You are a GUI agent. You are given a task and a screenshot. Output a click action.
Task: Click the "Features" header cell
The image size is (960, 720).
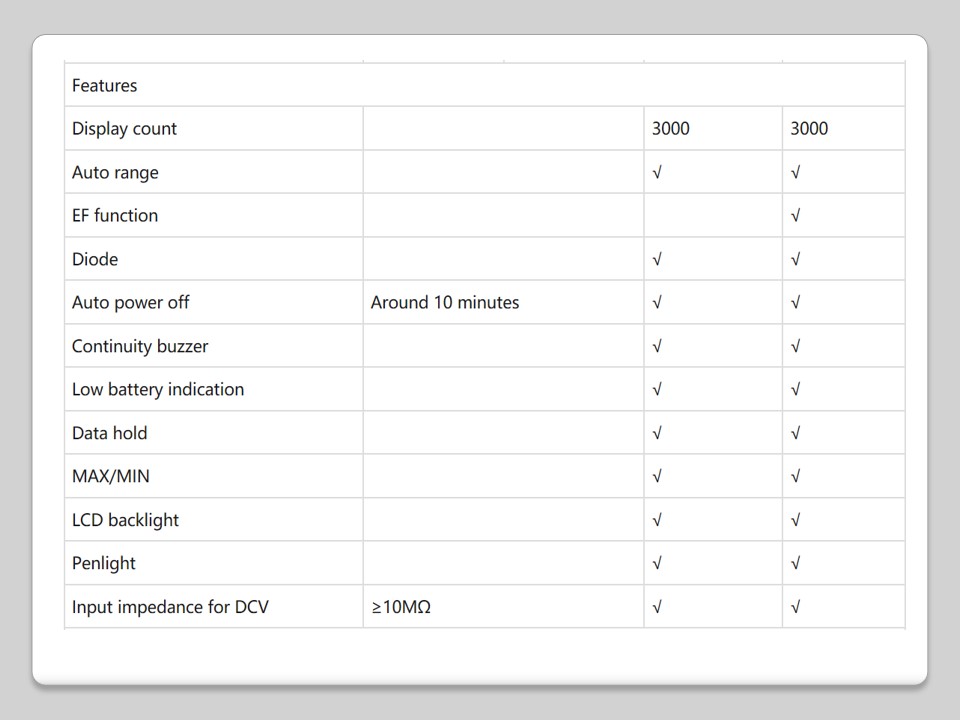tap(105, 86)
